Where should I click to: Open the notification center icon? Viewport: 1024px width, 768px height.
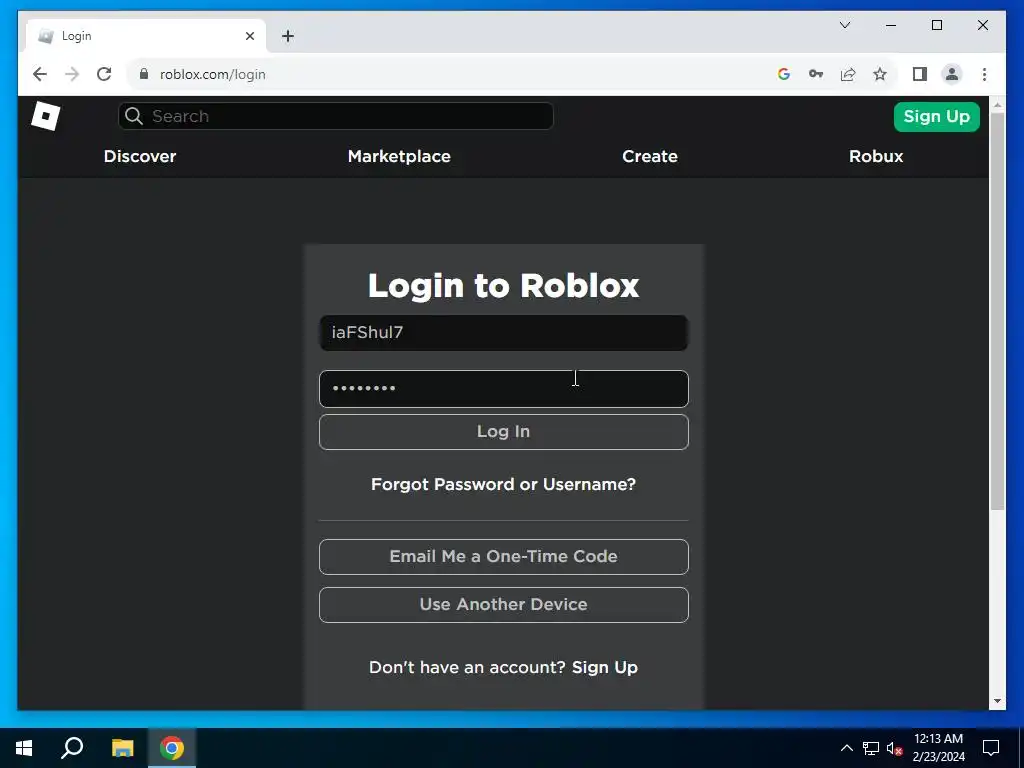[x=991, y=748]
